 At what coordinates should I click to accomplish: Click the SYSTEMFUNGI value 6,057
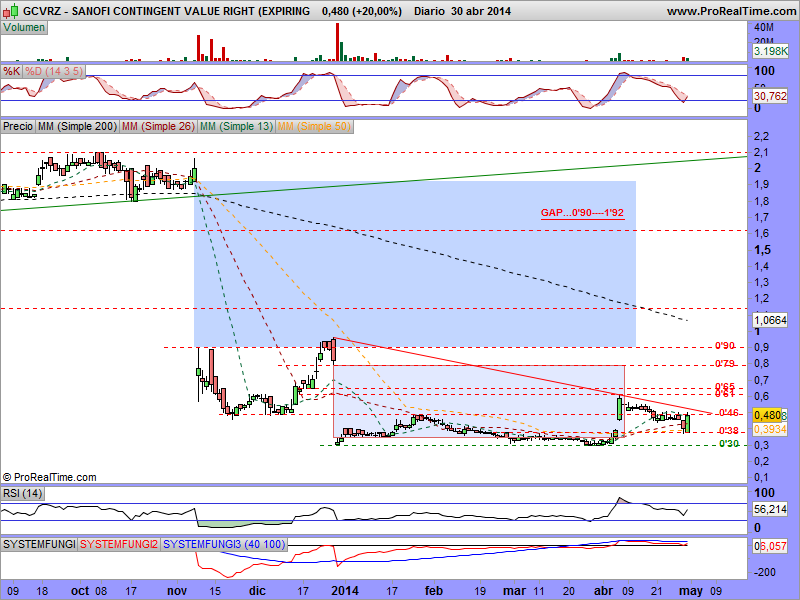pyautogui.click(x=772, y=546)
